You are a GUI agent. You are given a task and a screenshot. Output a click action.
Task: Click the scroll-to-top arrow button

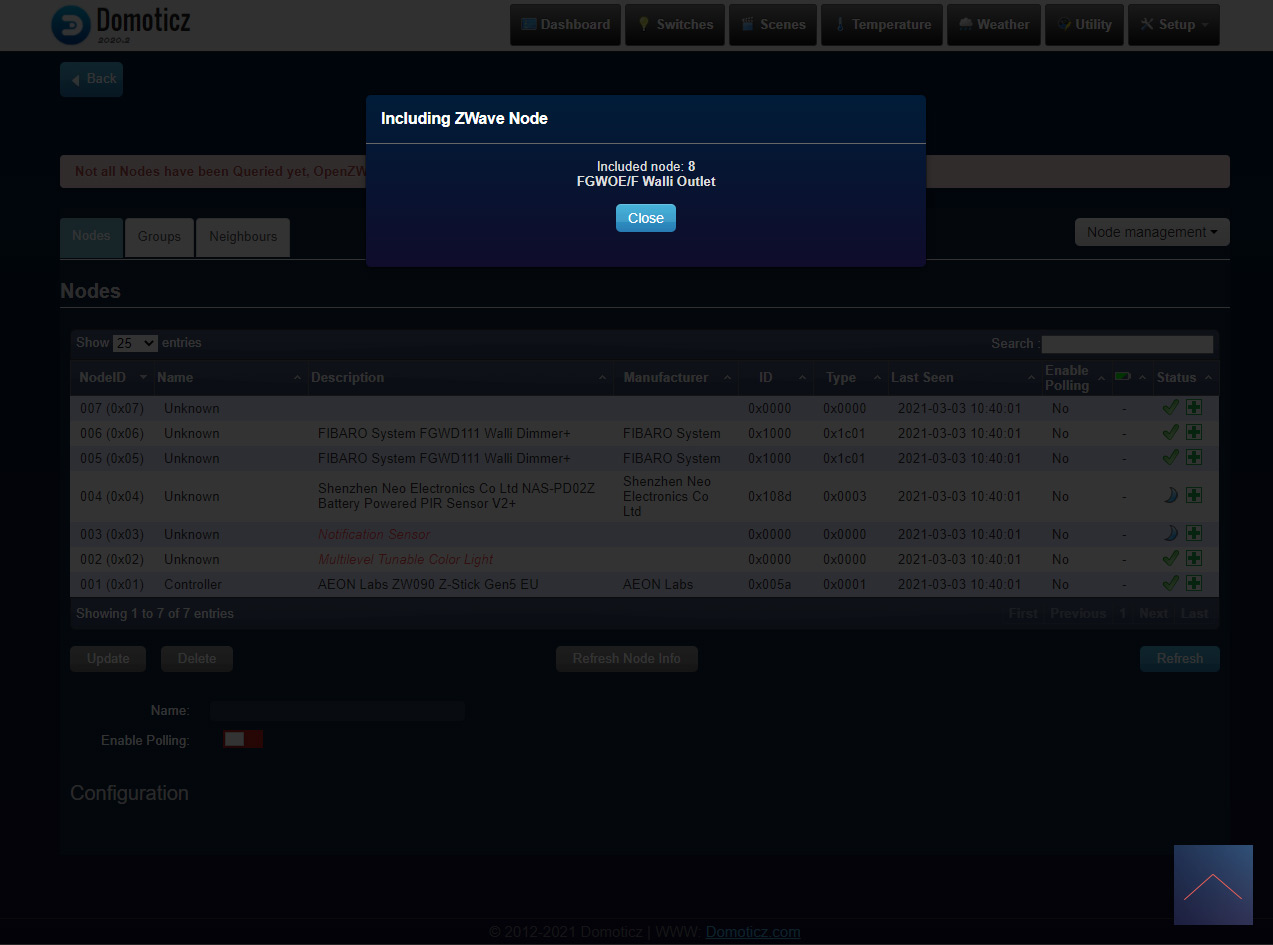[x=1213, y=885]
